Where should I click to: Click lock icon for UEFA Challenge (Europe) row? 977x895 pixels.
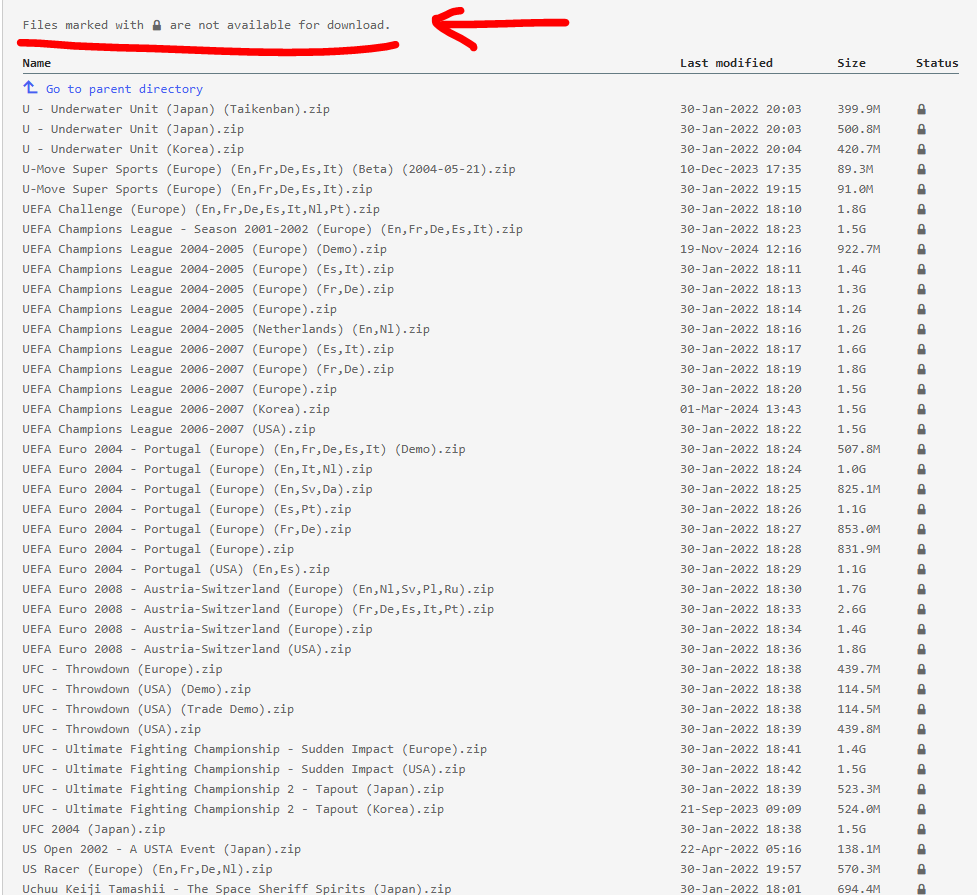(921, 209)
